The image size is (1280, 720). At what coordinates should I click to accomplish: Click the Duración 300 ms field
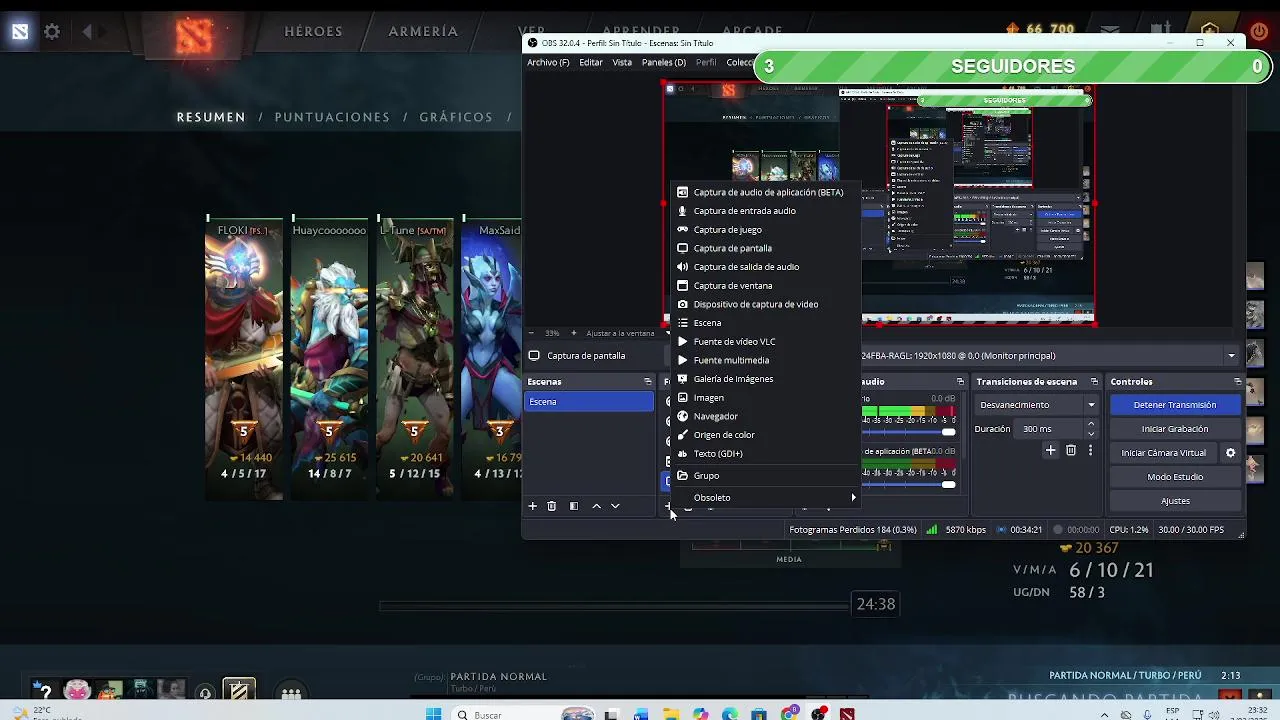(x=1050, y=429)
